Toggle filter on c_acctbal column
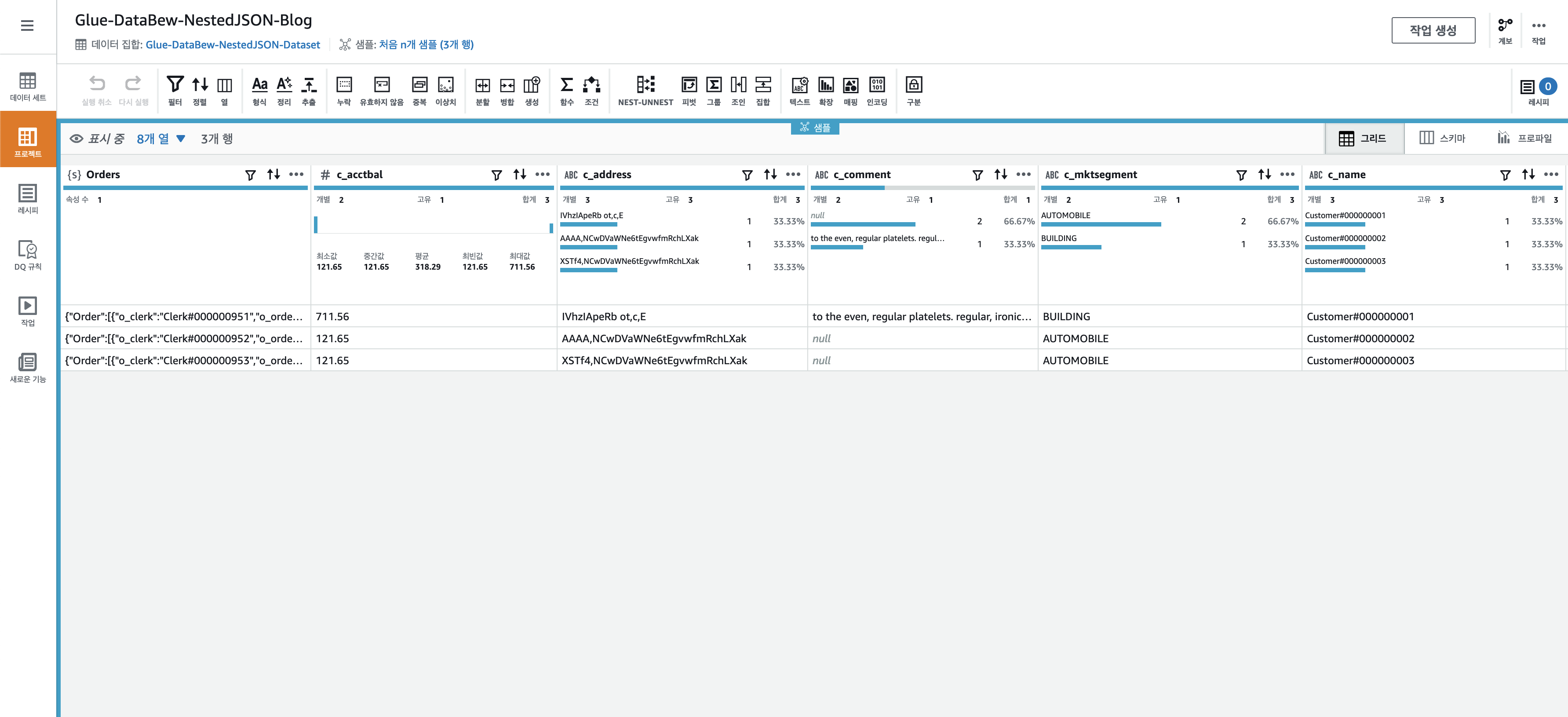 tap(496, 175)
